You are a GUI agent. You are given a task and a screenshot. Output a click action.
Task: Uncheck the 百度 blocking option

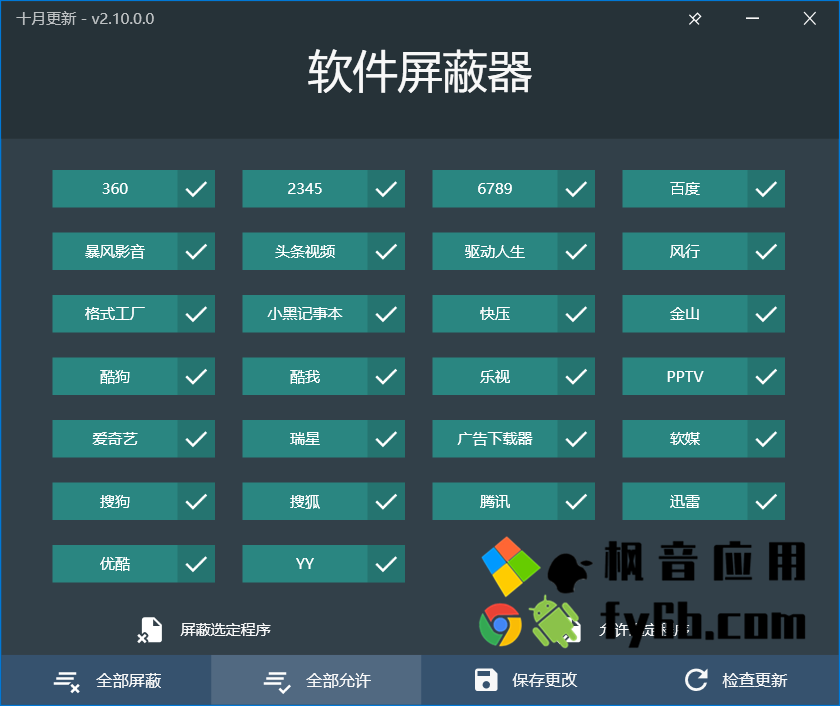coord(766,189)
